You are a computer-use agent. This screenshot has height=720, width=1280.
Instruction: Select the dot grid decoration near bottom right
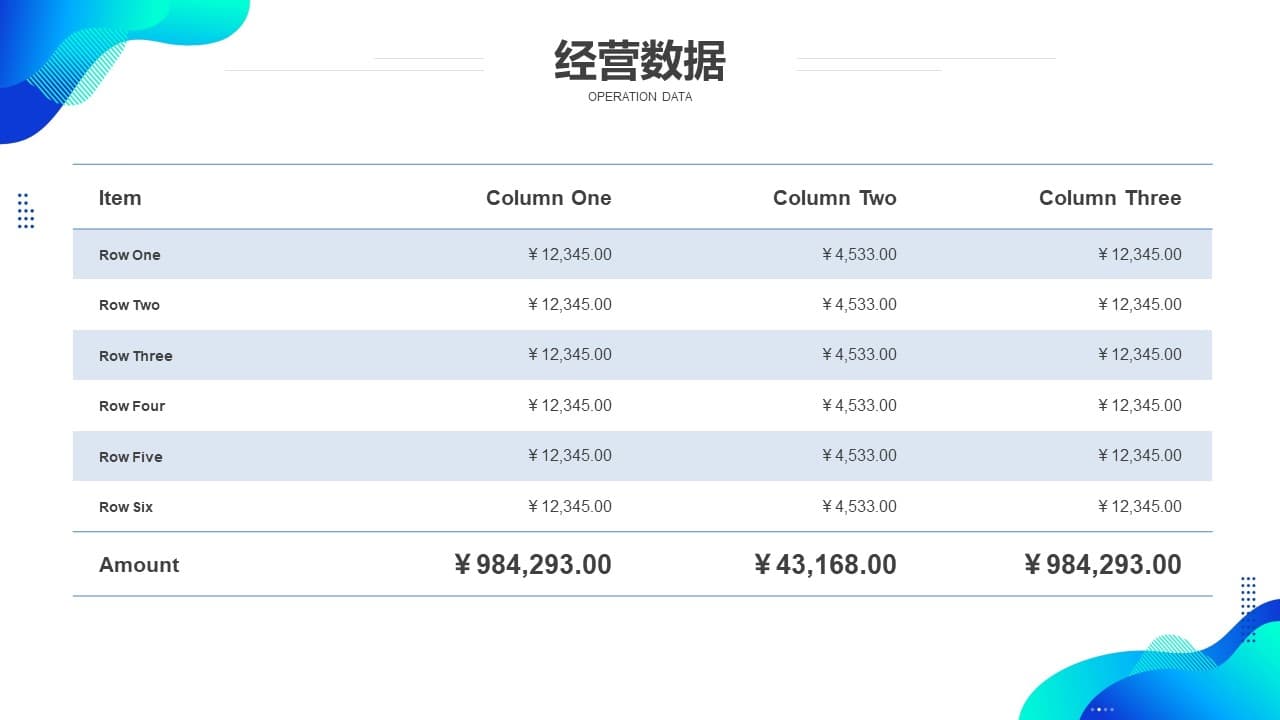tap(1248, 608)
